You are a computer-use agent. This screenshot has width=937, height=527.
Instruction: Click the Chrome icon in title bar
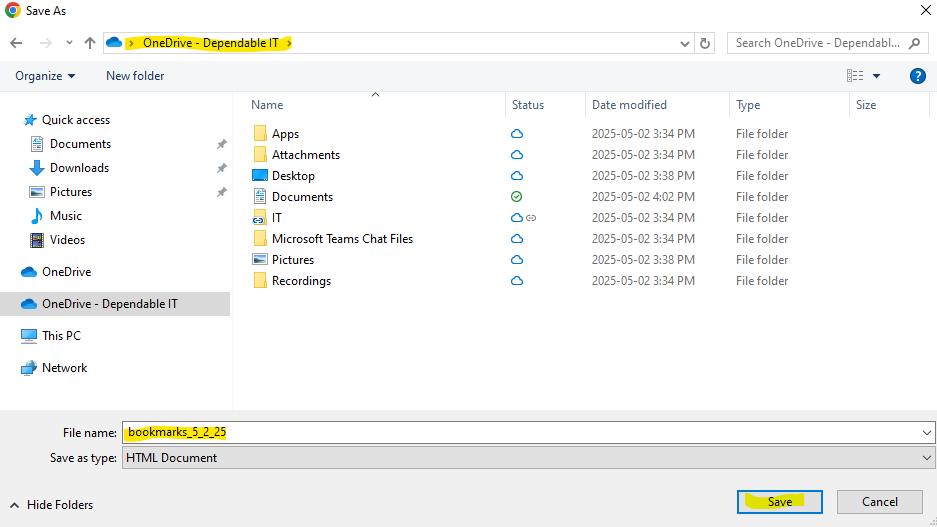13,11
